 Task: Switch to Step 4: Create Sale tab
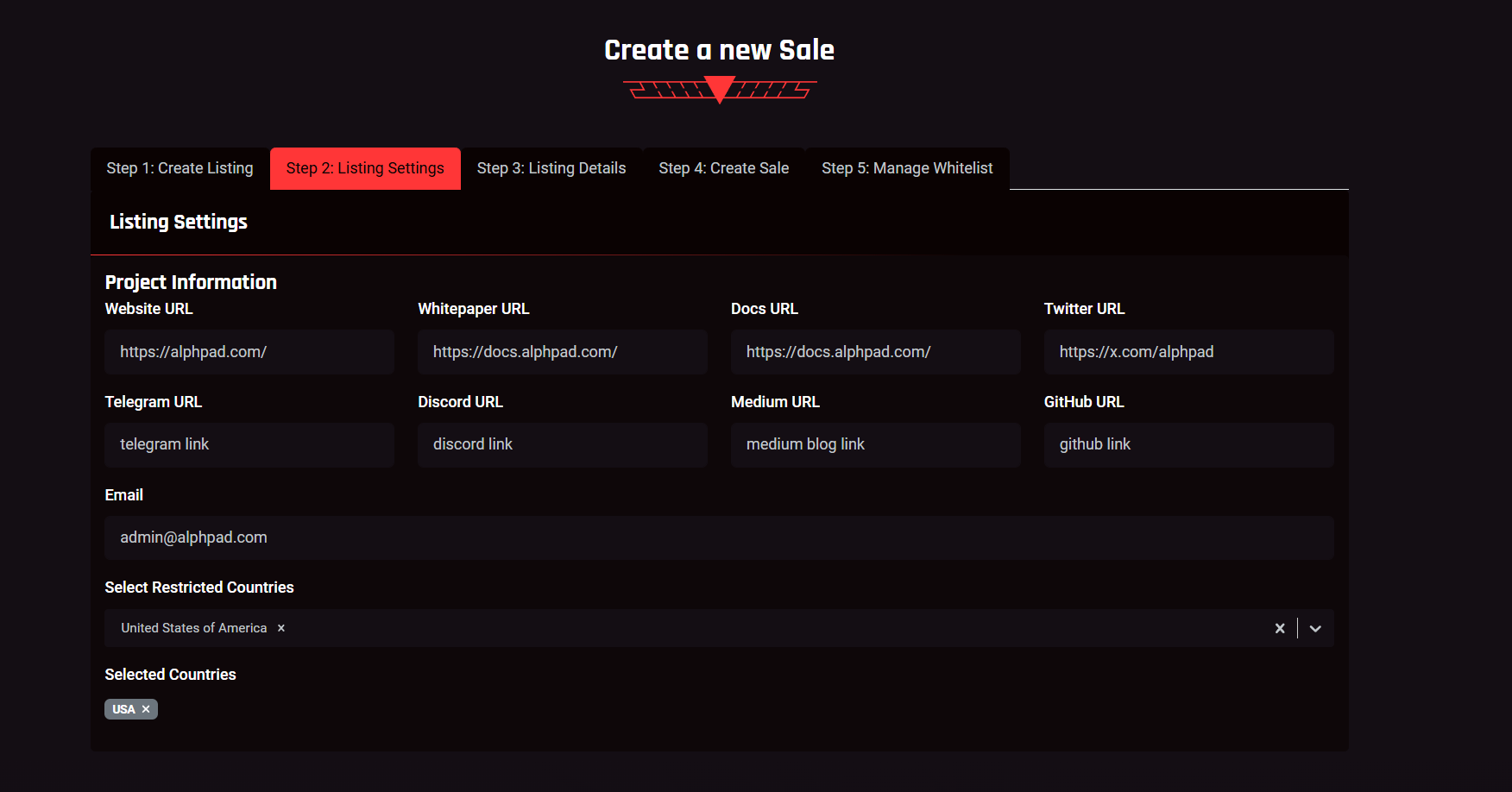[x=723, y=168]
